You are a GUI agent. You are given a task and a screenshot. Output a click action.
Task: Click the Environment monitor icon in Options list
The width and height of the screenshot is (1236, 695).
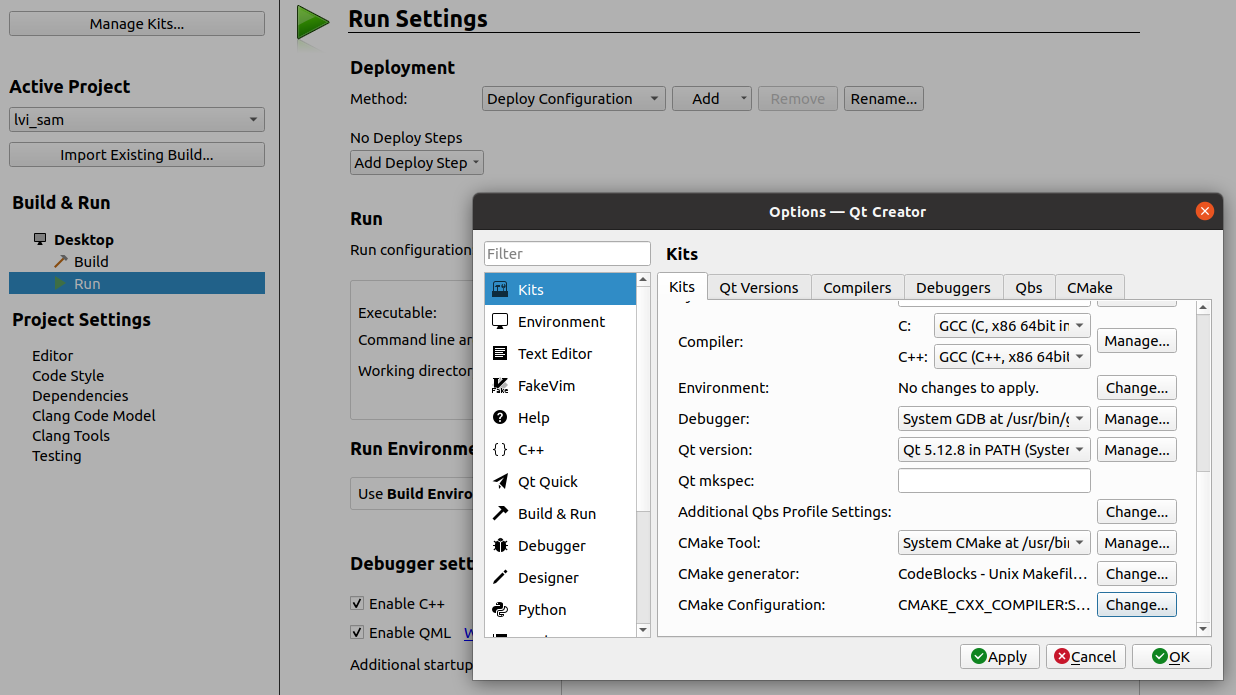[x=500, y=322]
